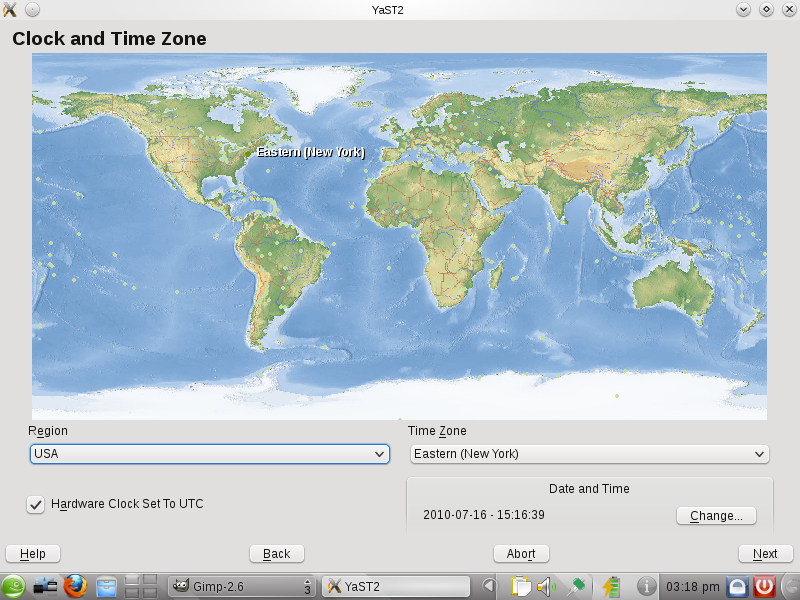
Task: Click the Change... date and time button
Action: (x=716, y=515)
